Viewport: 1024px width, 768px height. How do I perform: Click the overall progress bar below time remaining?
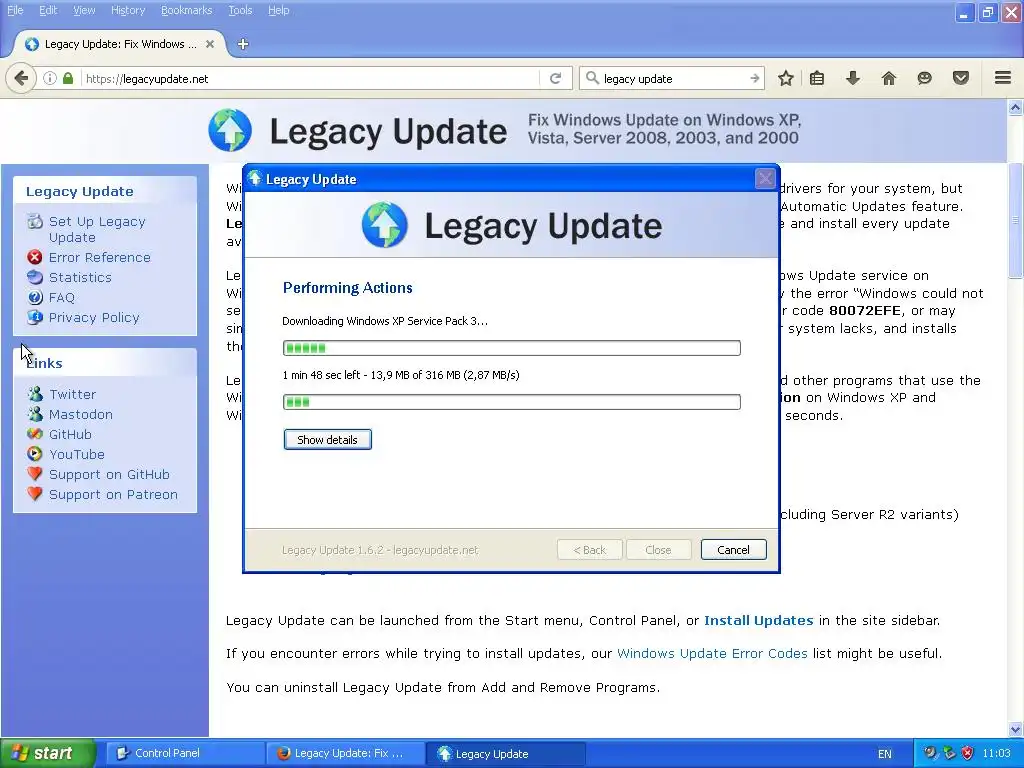click(x=511, y=402)
